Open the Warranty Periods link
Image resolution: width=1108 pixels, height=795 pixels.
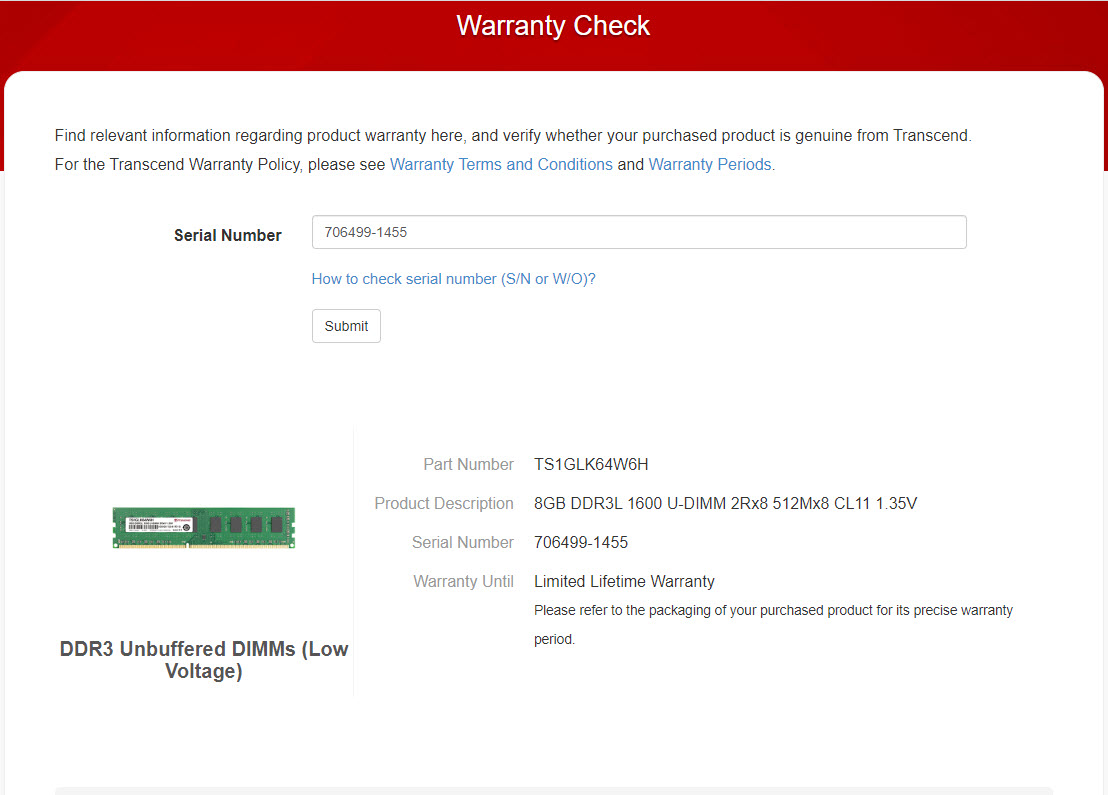(709, 164)
